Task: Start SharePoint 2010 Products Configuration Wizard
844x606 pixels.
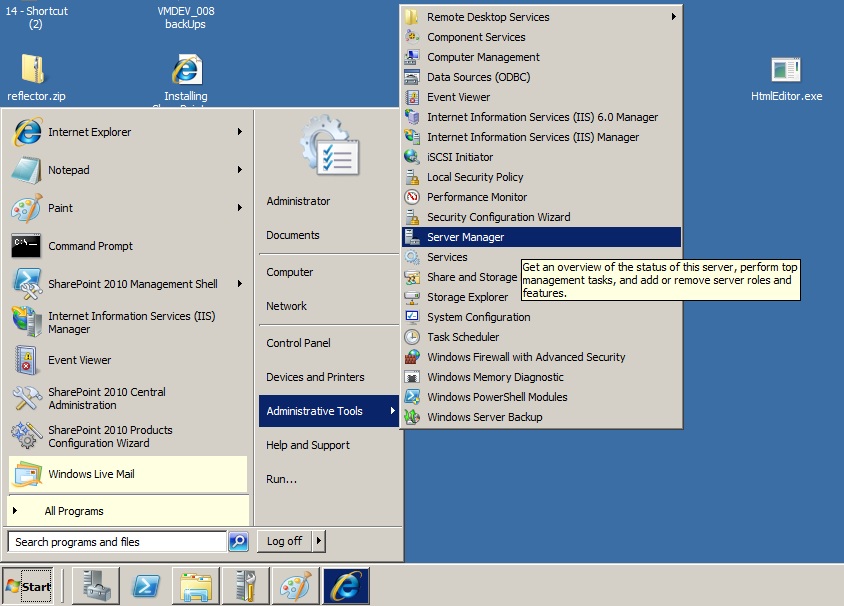Action: pos(127,436)
